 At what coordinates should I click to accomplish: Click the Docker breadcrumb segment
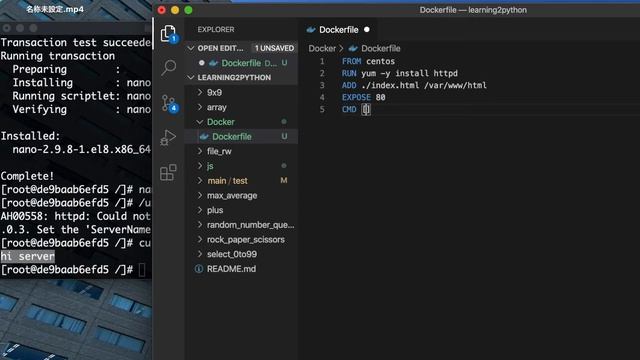(322, 48)
